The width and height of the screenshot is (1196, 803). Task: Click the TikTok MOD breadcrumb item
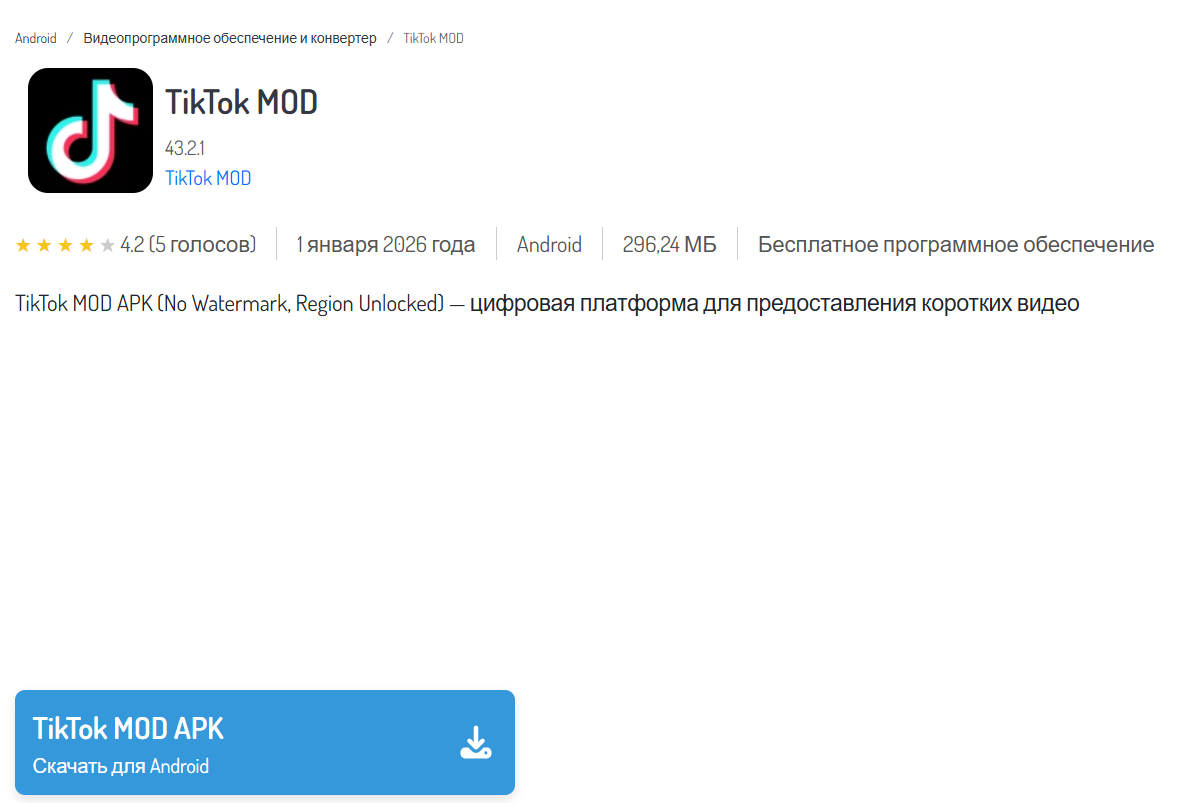click(433, 38)
